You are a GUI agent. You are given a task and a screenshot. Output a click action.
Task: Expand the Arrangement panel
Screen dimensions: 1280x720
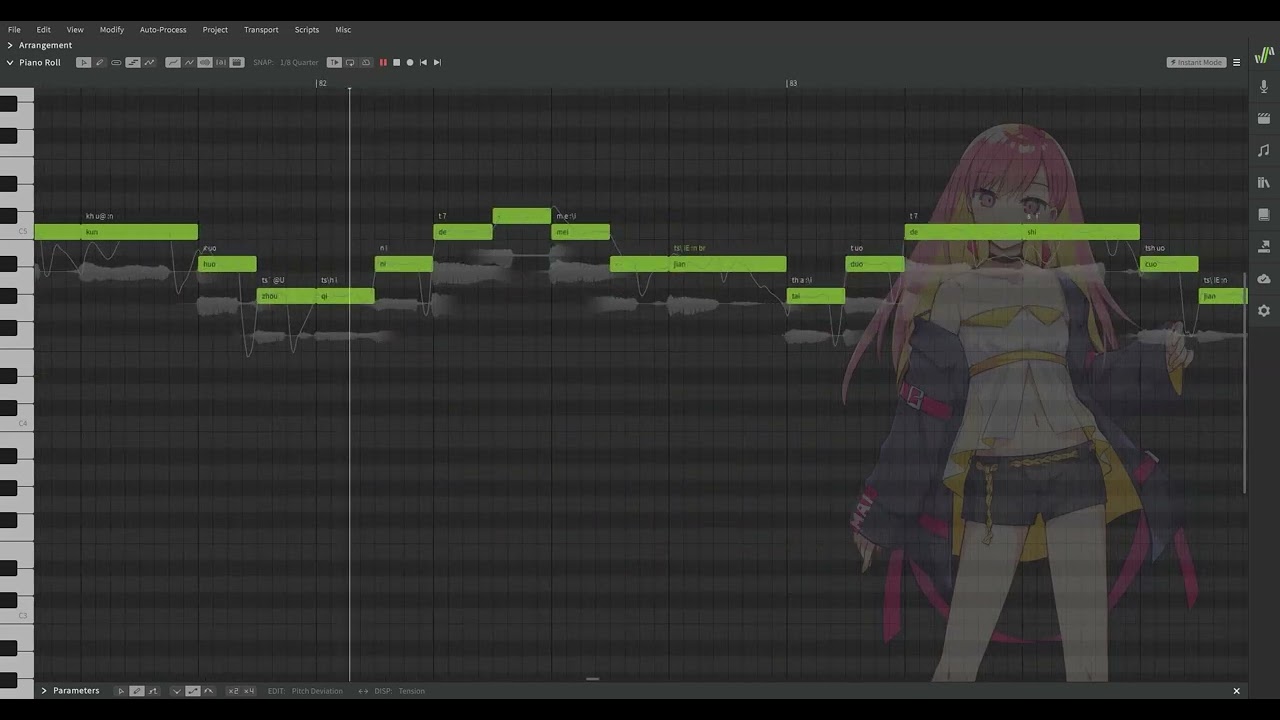coord(10,45)
